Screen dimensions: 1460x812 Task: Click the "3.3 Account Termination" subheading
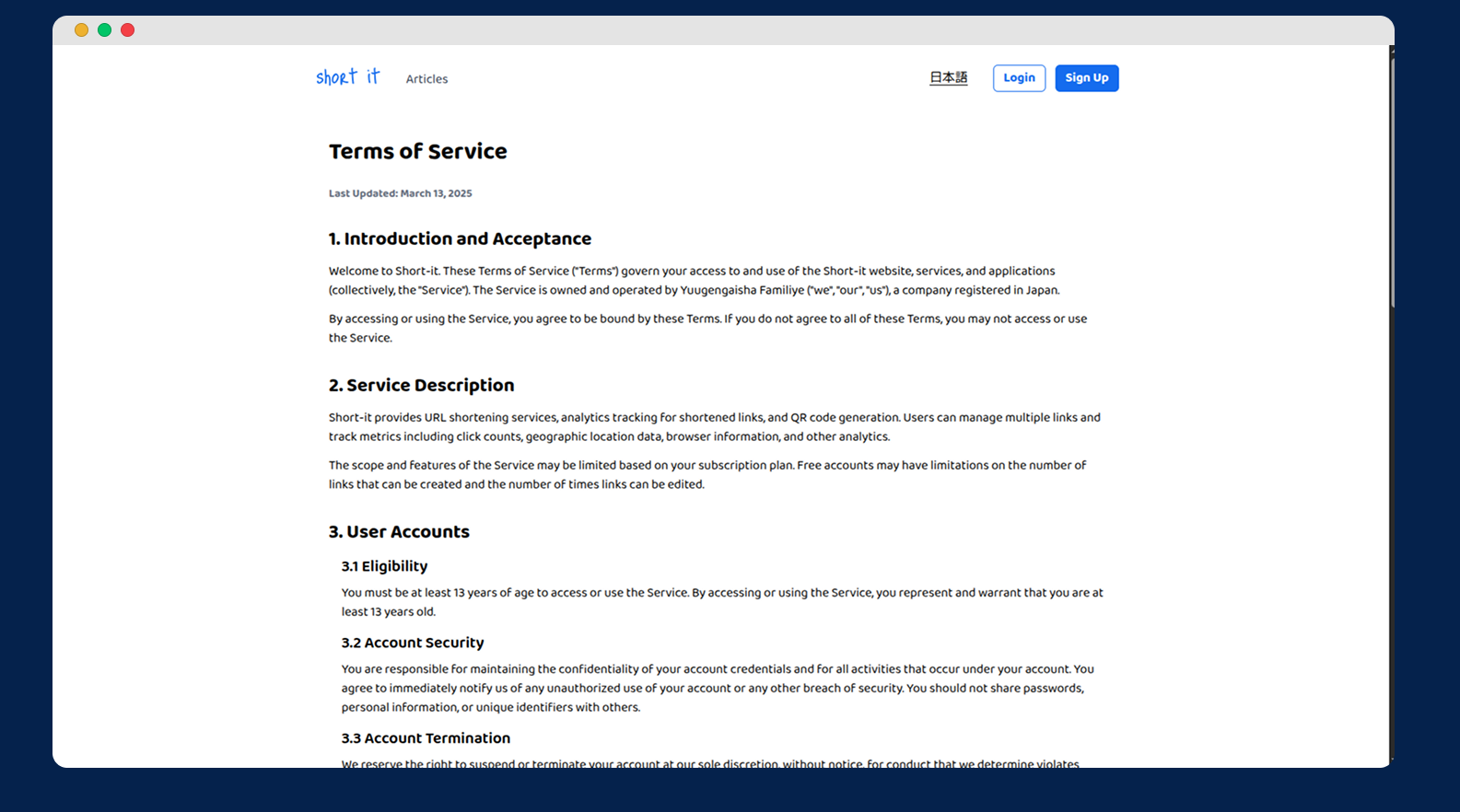(426, 738)
